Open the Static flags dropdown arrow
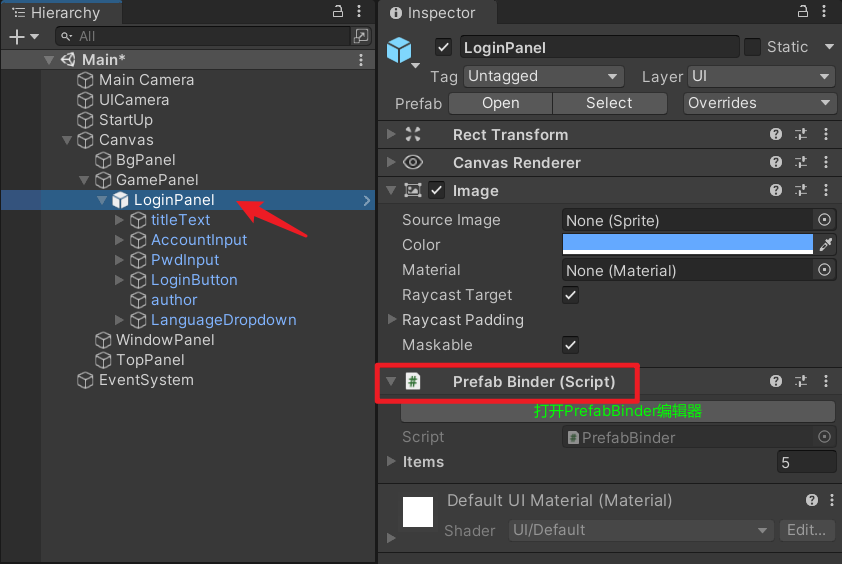The image size is (842, 564). point(829,47)
